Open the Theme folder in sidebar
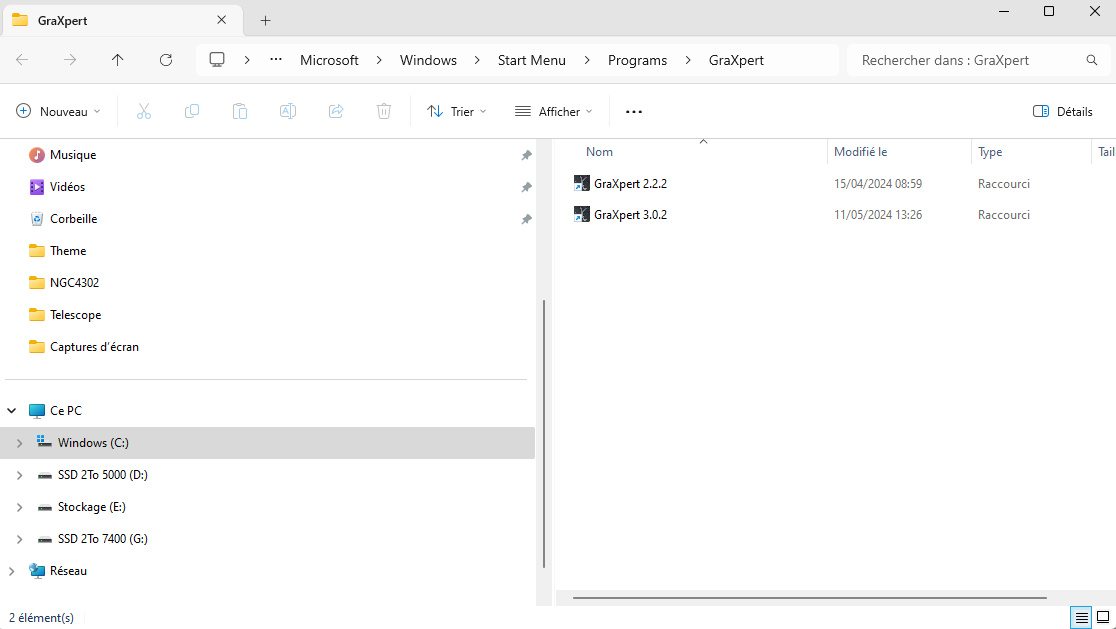1116x629 pixels. tap(68, 251)
